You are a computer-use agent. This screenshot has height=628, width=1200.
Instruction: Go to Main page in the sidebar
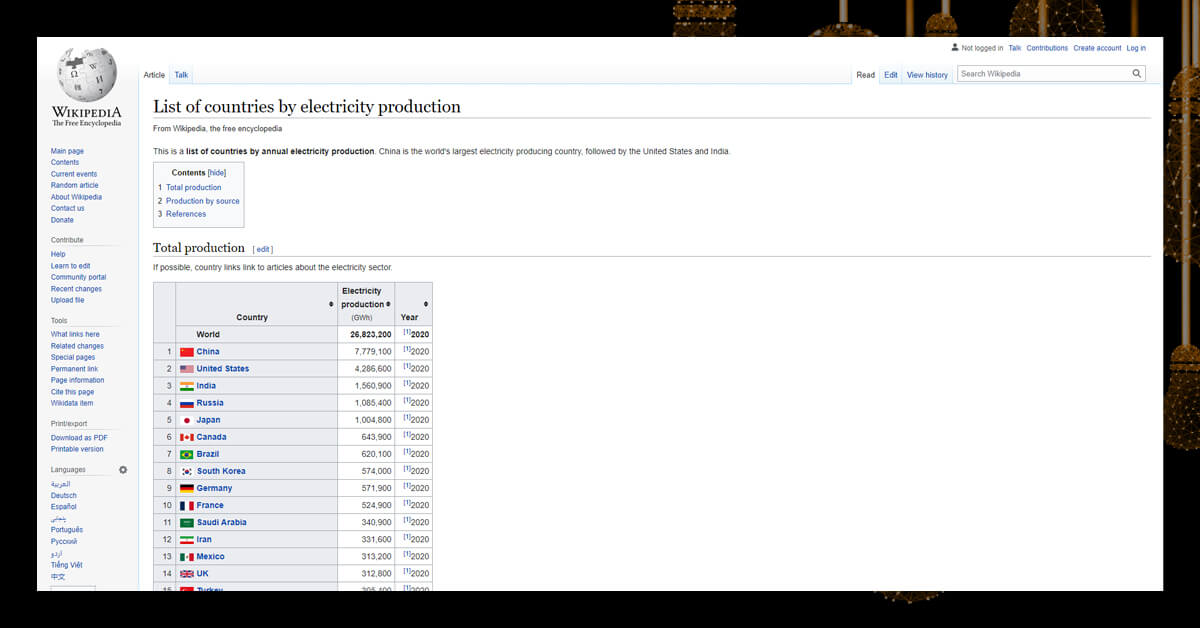pos(67,151)
